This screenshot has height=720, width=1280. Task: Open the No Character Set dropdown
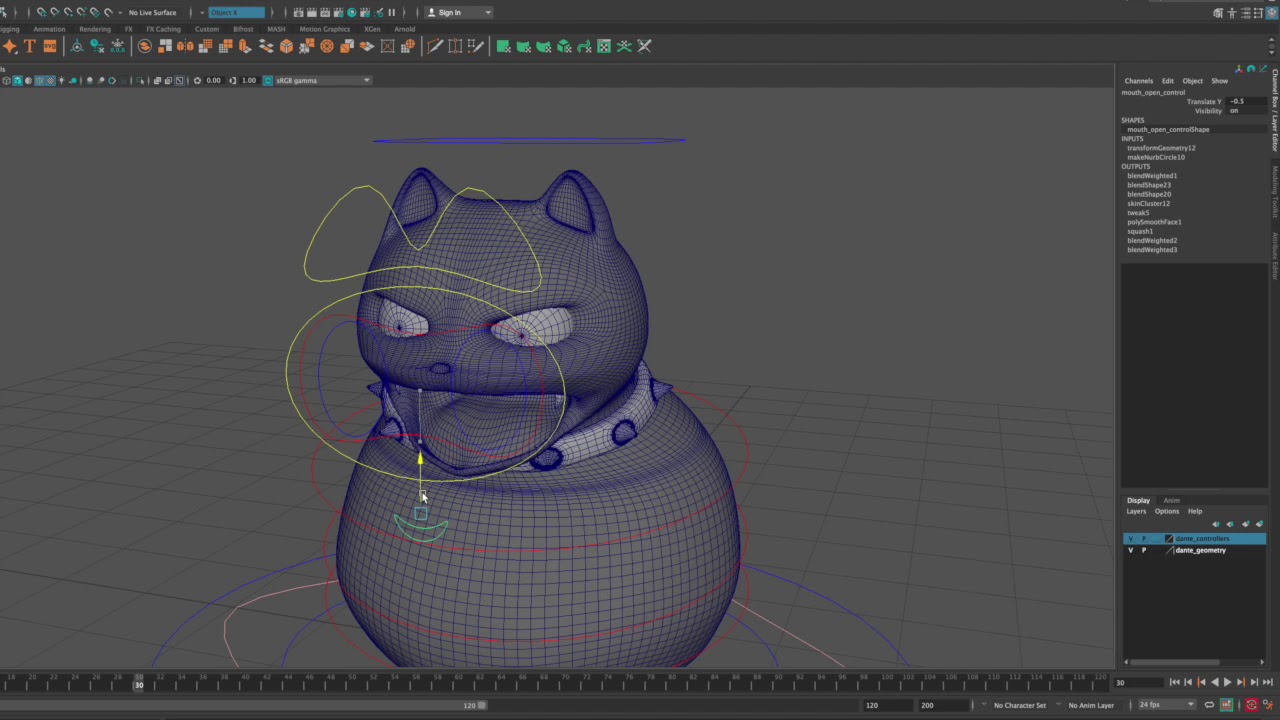tap(1019, 705)
